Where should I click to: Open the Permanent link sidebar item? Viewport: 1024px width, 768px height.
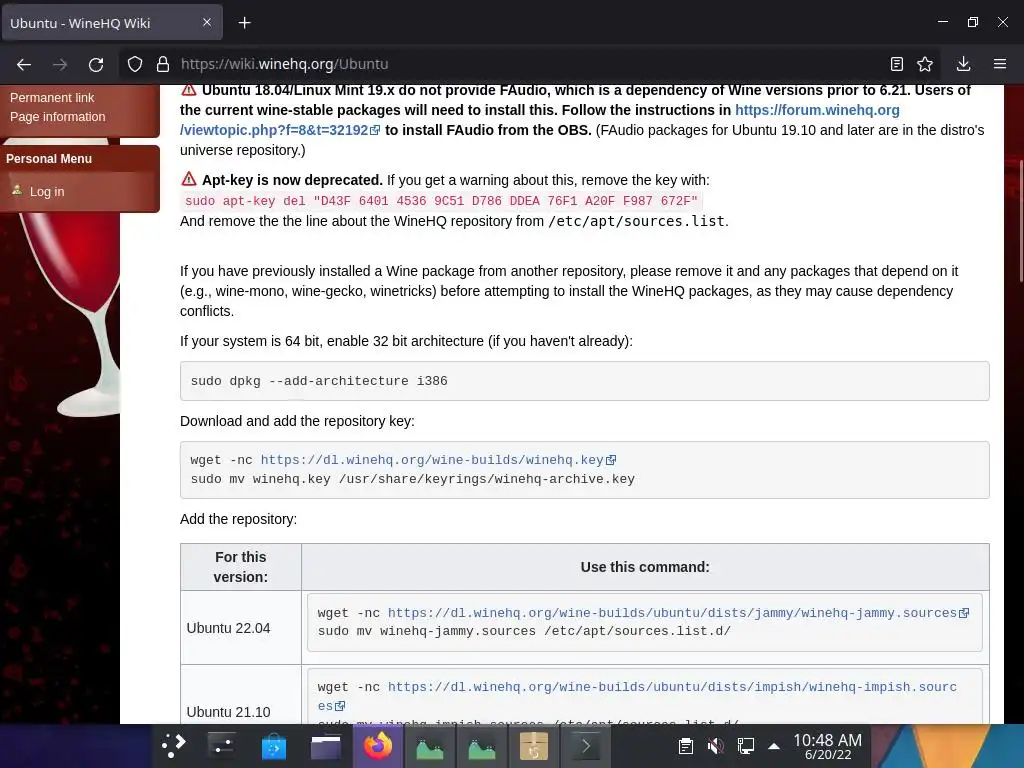coord(52,97)
